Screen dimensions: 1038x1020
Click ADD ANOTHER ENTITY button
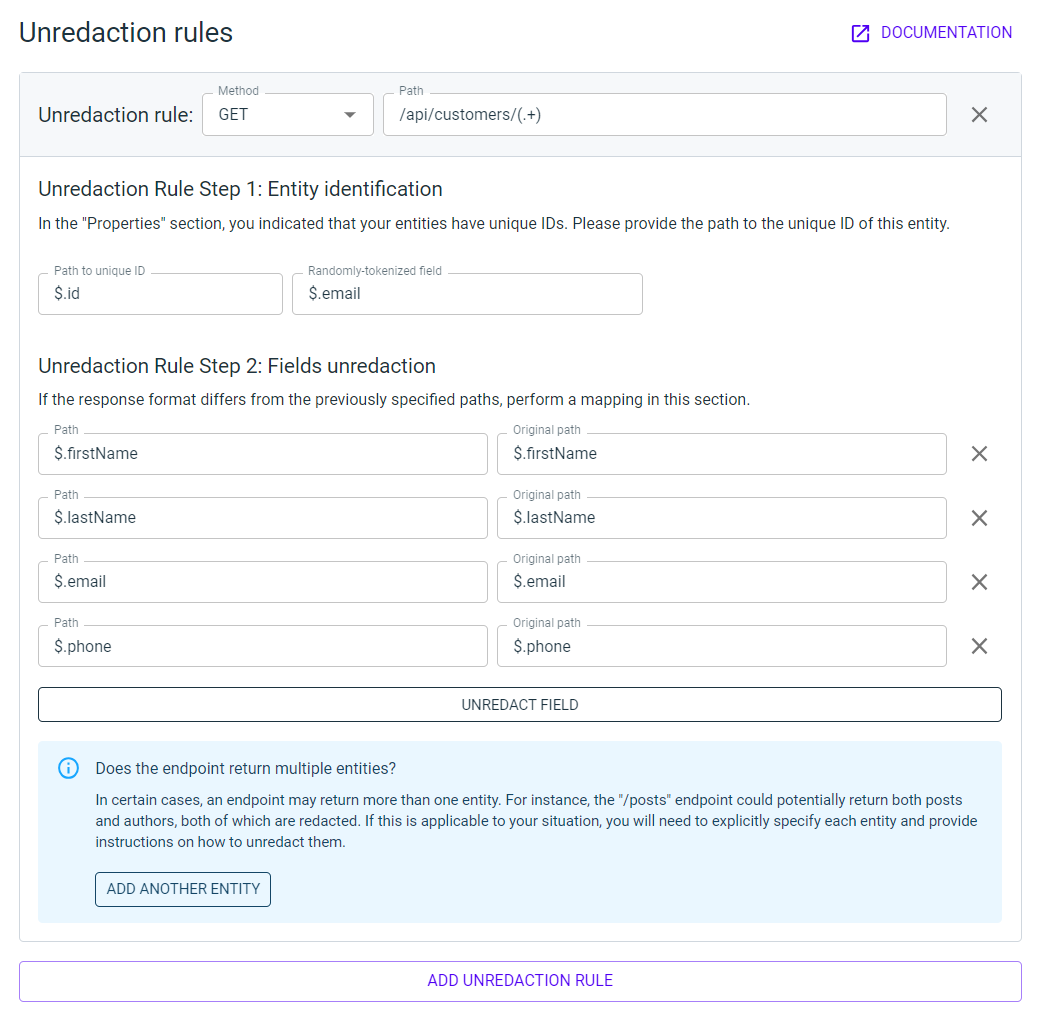(183, 889)
